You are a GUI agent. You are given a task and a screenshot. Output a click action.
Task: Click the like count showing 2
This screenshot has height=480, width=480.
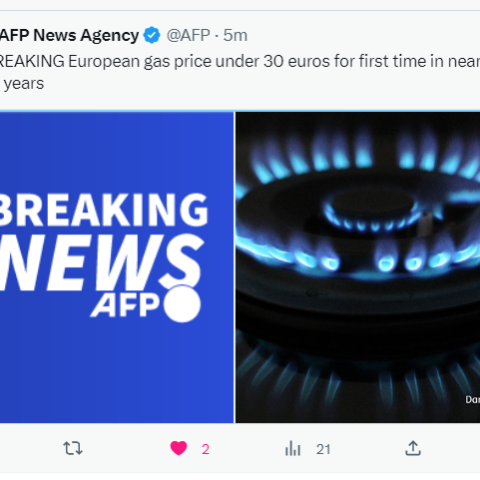[x=205, y=449]
